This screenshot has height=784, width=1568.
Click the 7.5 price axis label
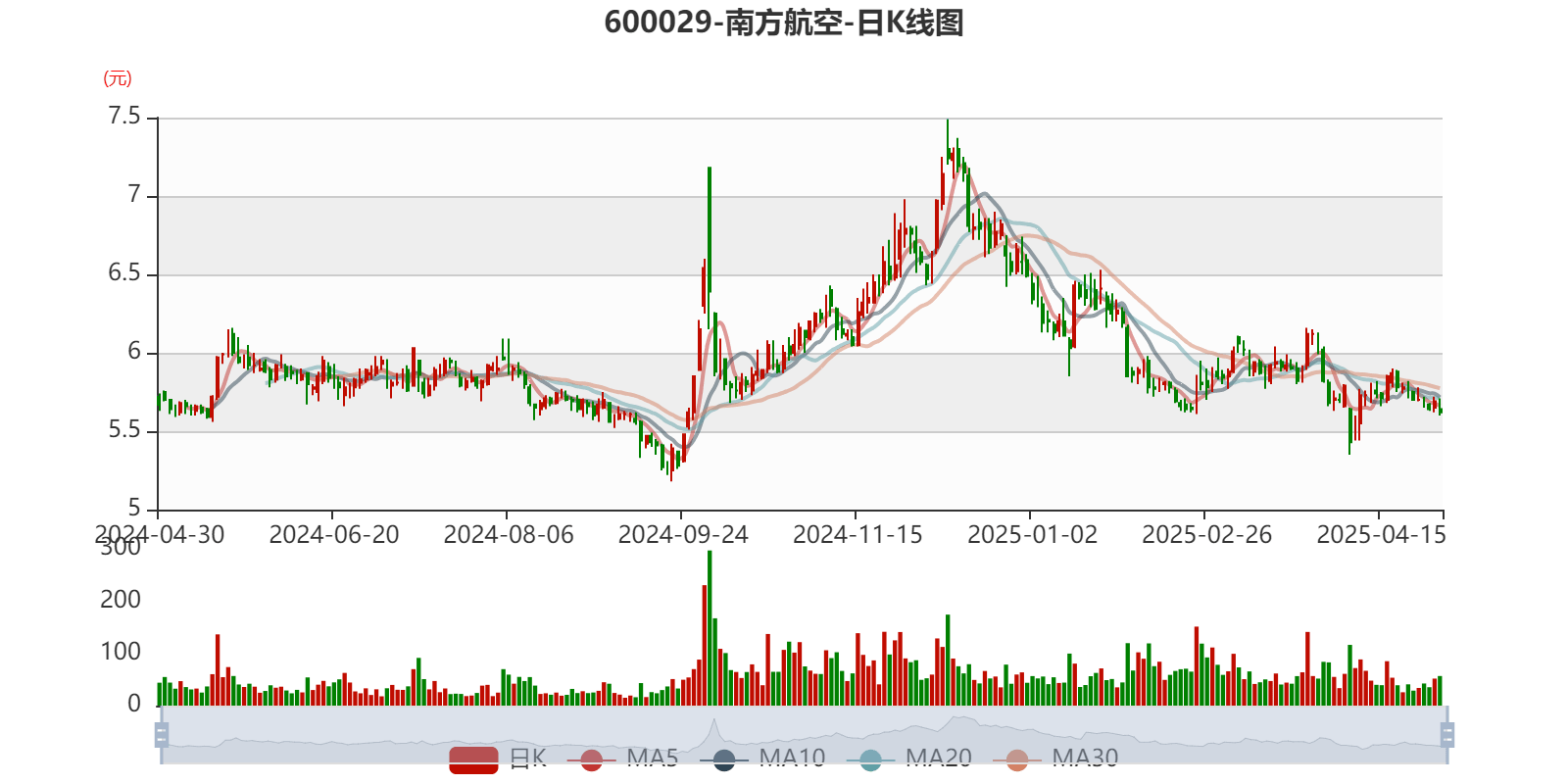[x=124, y=117]
